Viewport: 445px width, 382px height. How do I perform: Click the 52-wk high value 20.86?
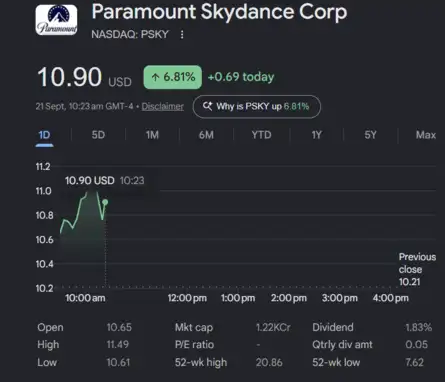pyautogui.click(x=269, y=362)
